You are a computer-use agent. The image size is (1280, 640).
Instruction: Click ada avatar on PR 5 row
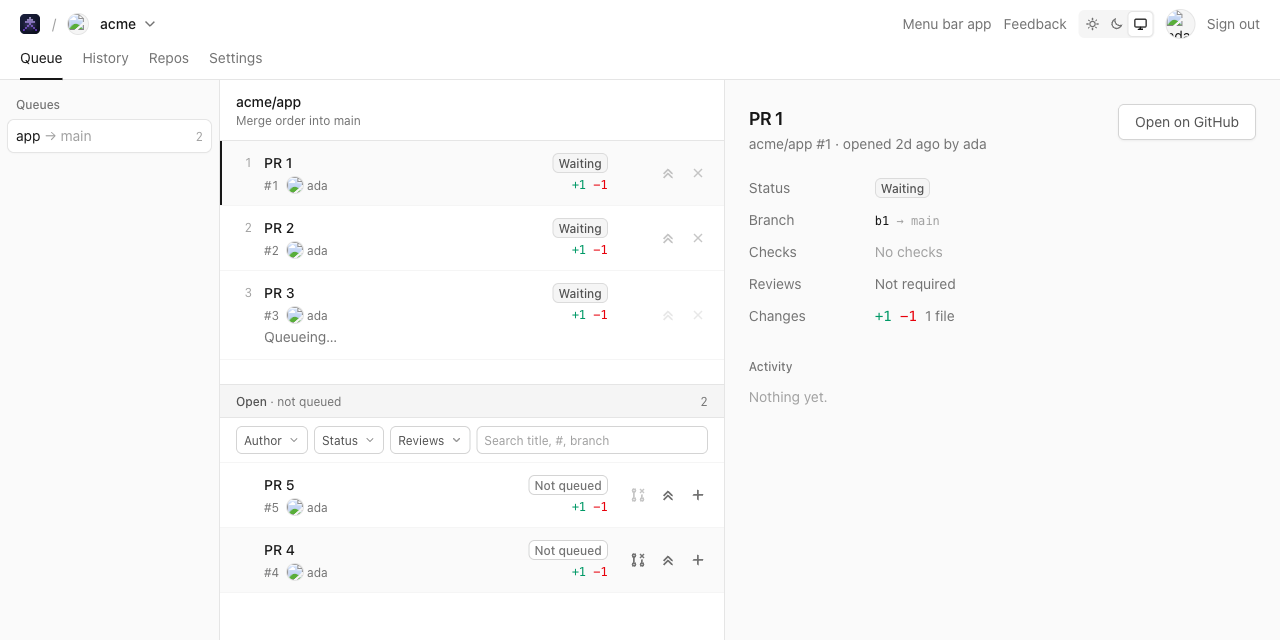pos(295,507)
